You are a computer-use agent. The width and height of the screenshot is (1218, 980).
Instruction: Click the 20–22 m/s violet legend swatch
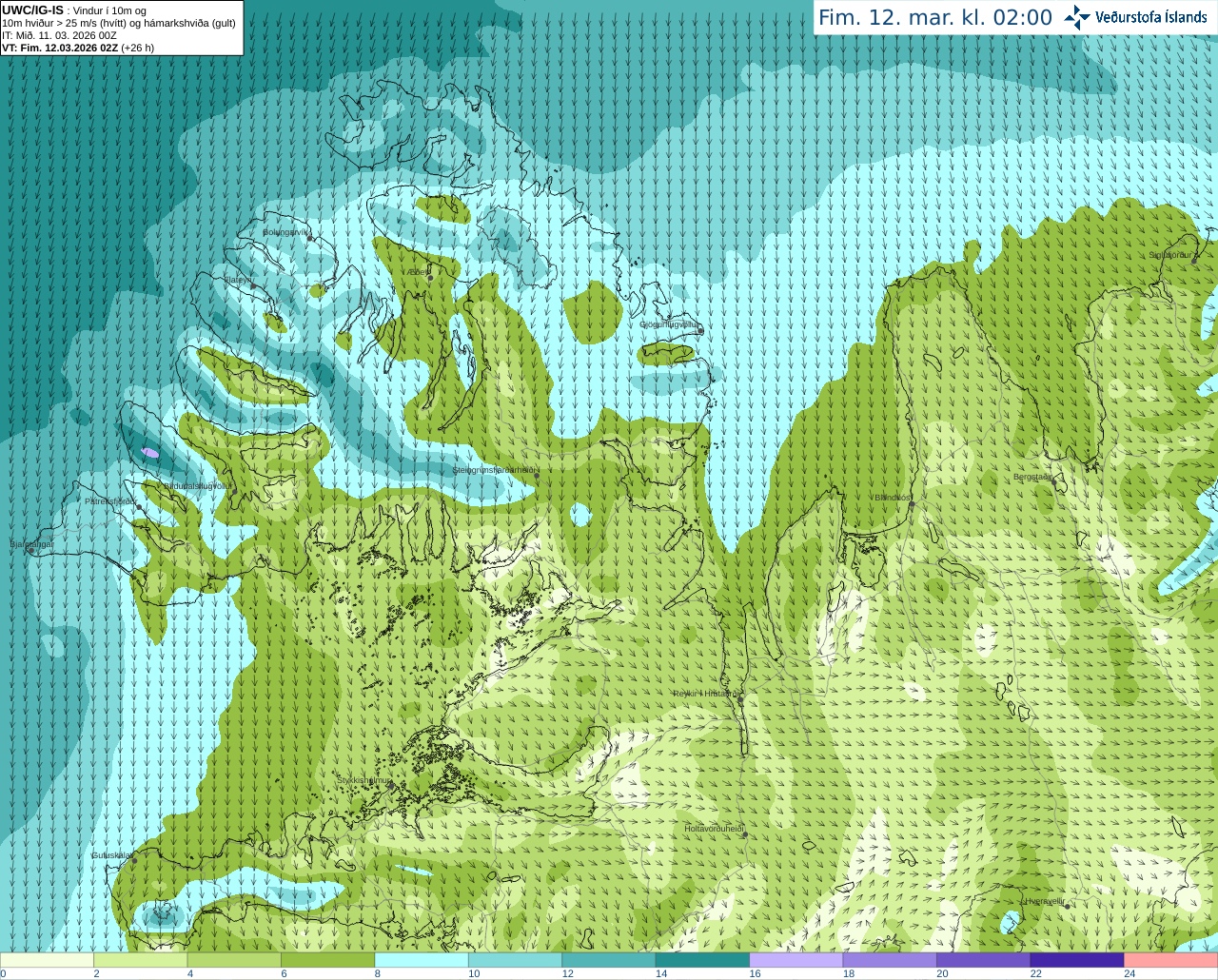point(984,960)
